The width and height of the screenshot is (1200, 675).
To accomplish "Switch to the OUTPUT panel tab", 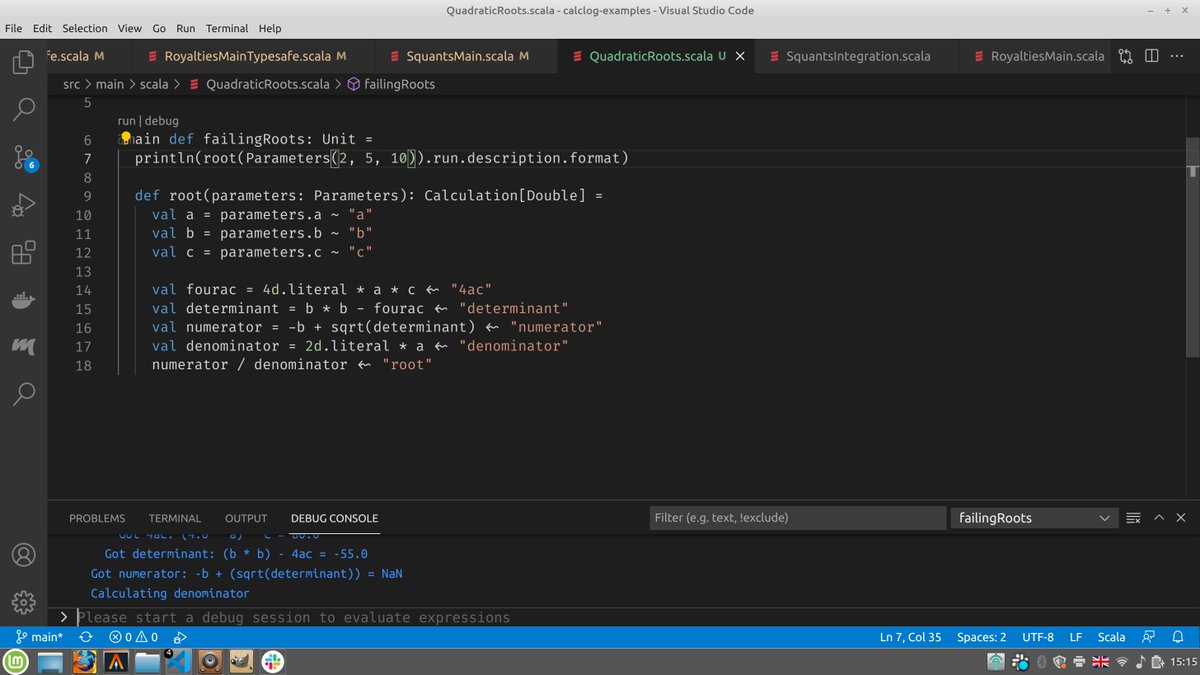I will point(246,518).
